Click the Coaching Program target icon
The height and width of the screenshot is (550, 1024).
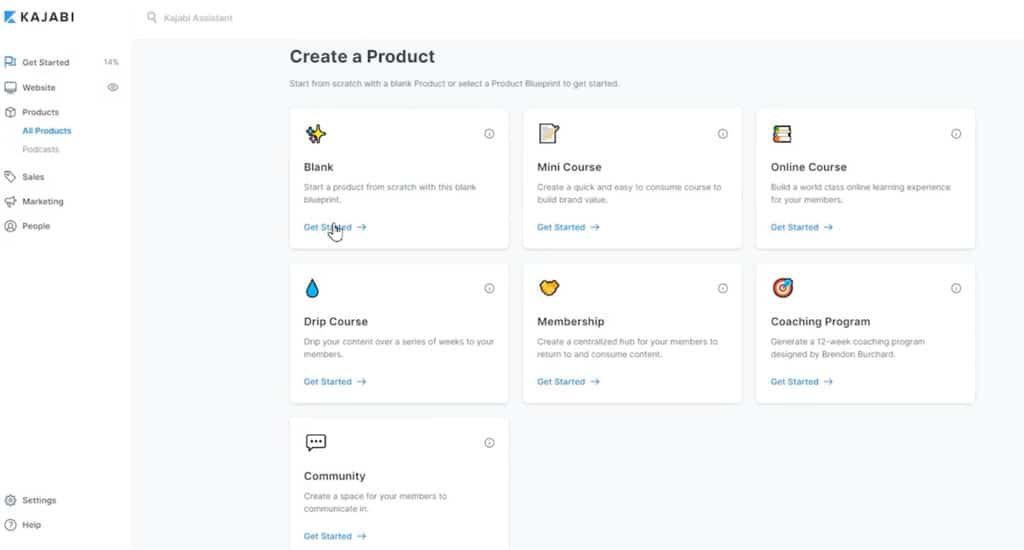pyautogui.click(x=783, y=288)
